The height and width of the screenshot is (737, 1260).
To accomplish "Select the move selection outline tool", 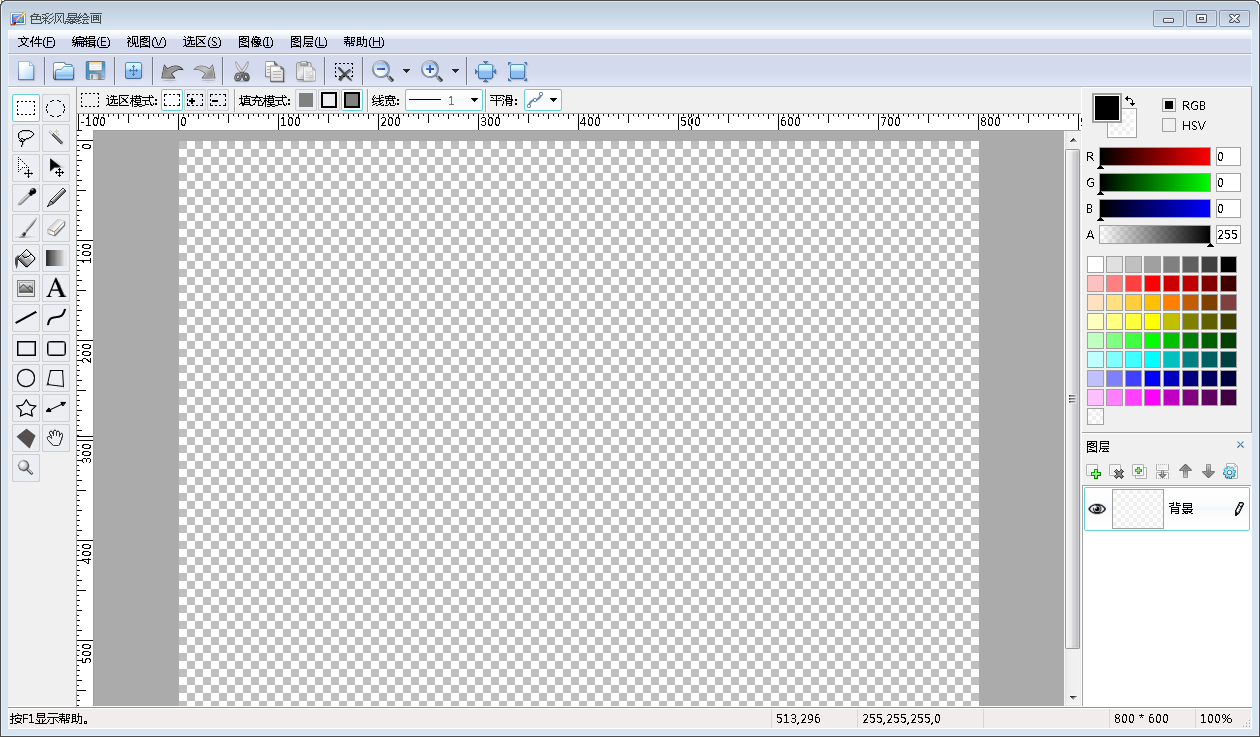I will (27, 168).
